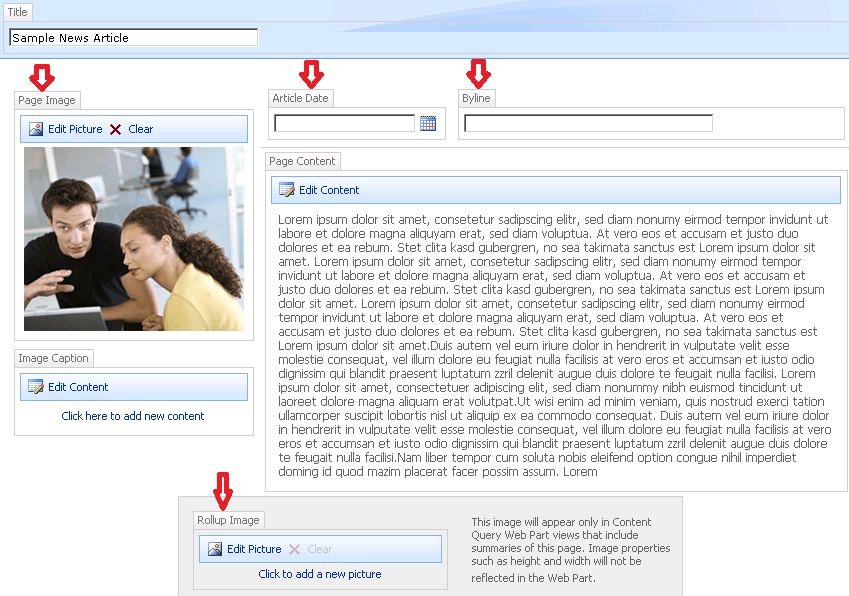Click Edit Content in Page Content
Image resolution: width=849 pixels, height=596 pixels.
pyautogui.click(x=329, y=190)
